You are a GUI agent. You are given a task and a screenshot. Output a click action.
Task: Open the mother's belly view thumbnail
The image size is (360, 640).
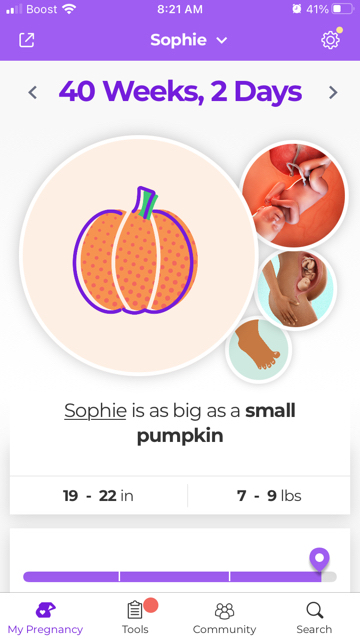tap(296, 289)
